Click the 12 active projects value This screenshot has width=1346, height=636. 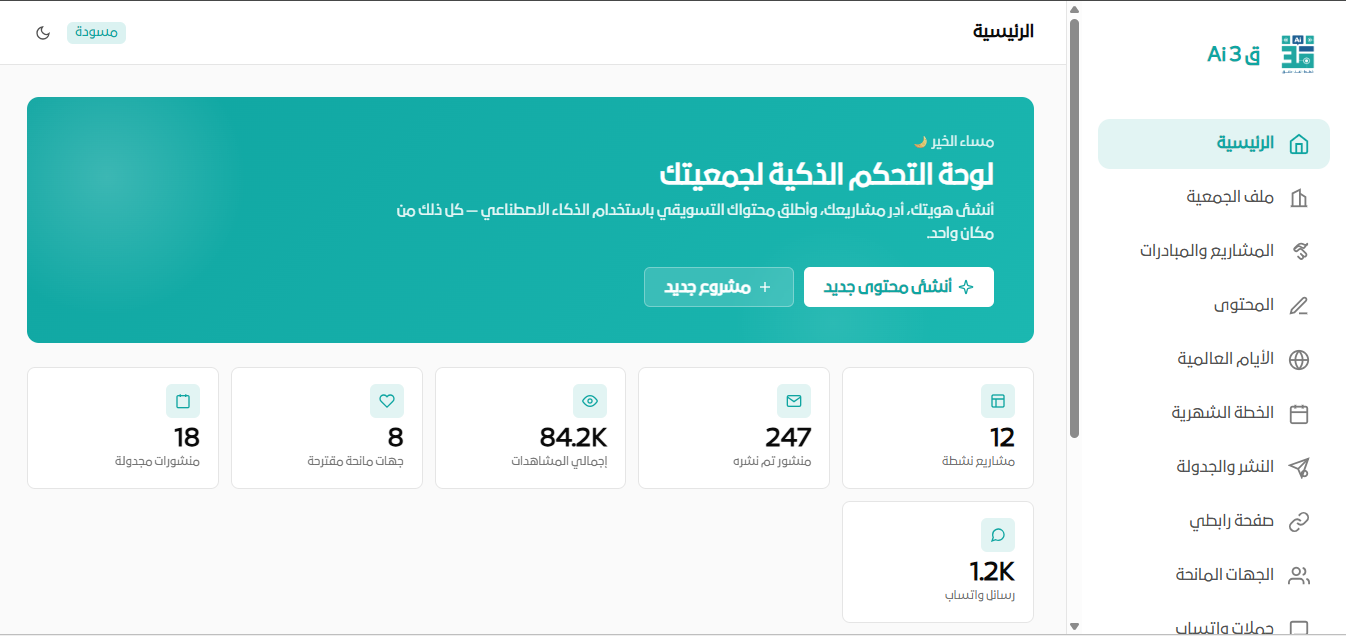pyautogui.click(x=1002, y=438)
